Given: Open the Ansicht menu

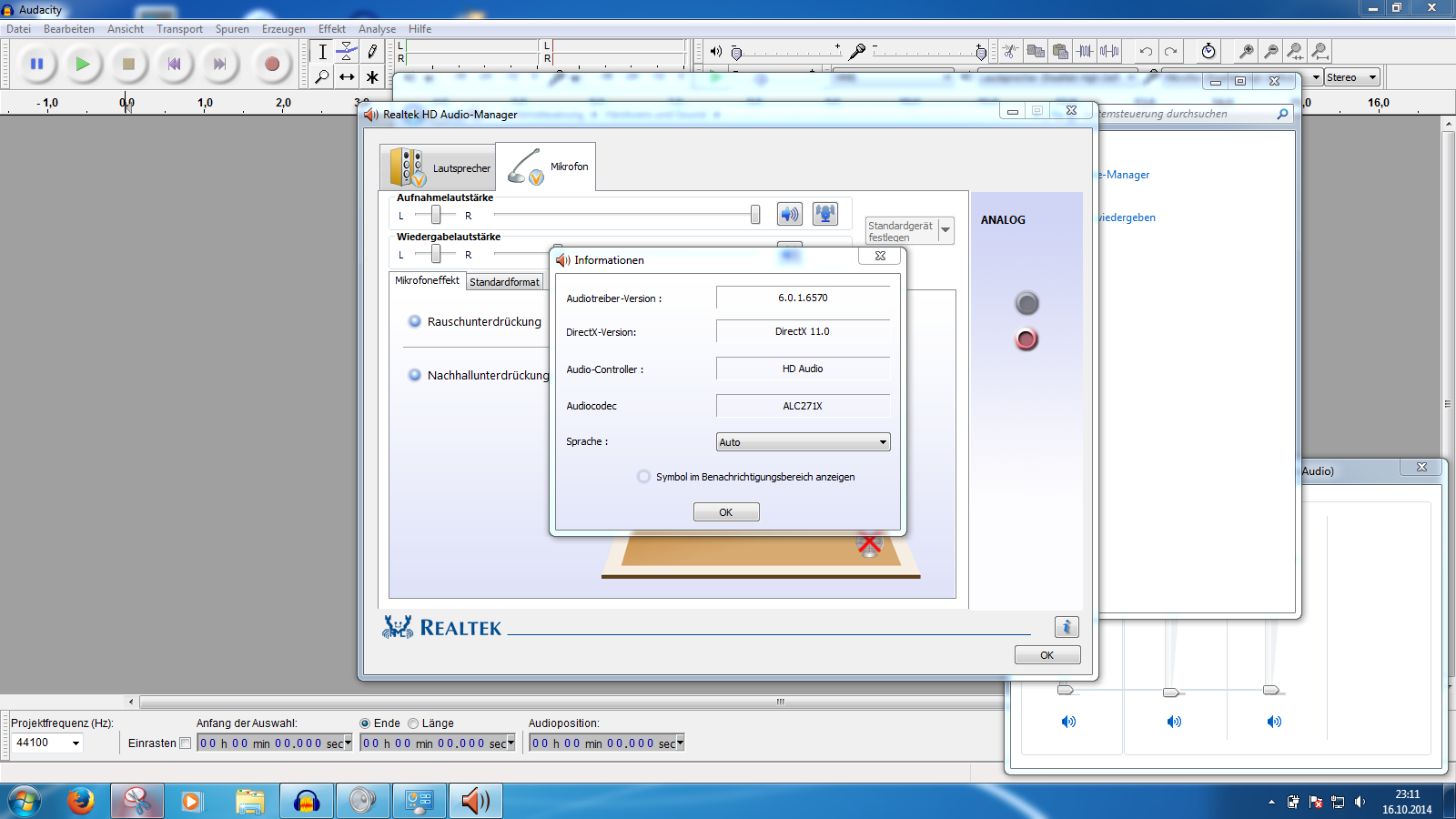Looking at the screenshot, I should click(x=126, y=29).
